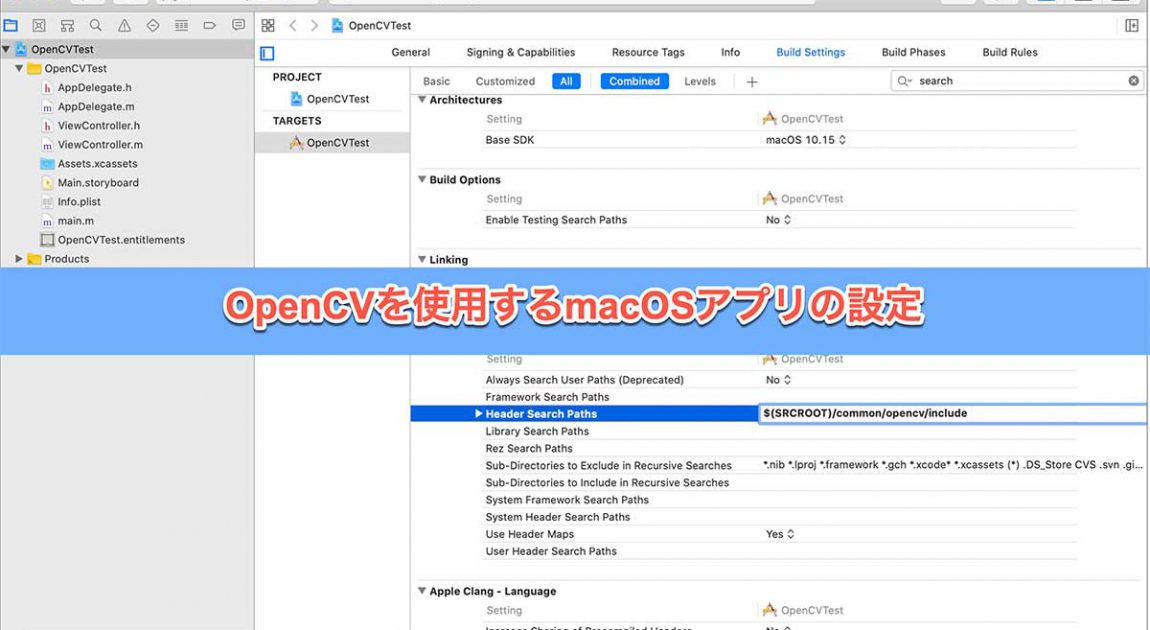Select the Customized filter
This screenshot has height=630, width=1150.
coord(505,81)
